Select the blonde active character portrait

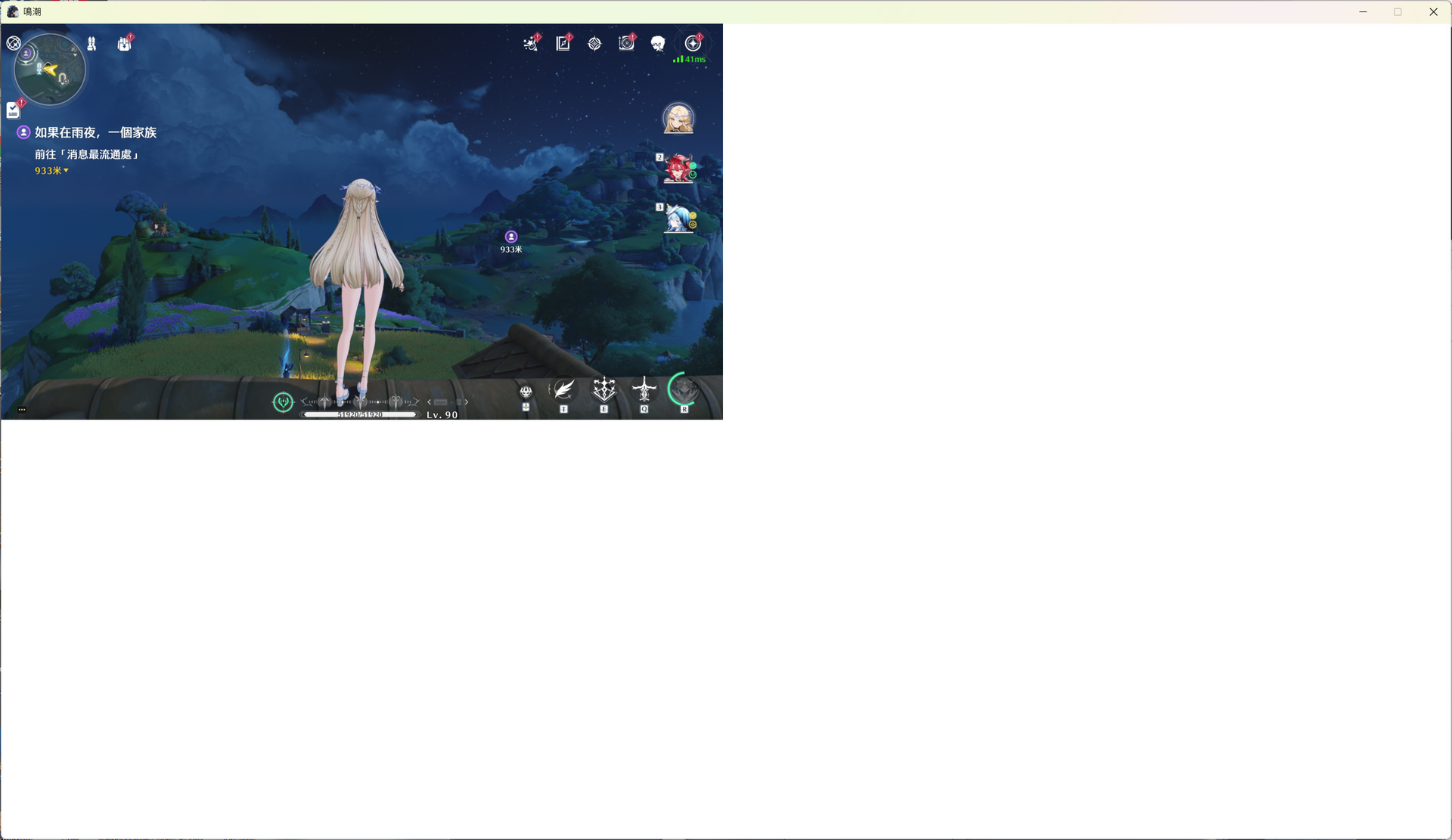point(678,119)
